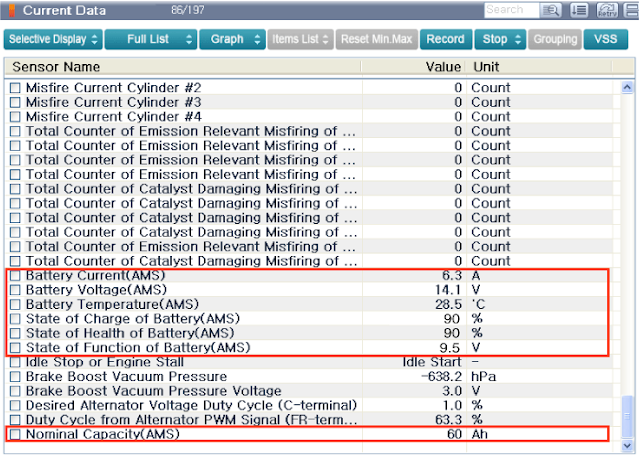This screenshot has width=640, height=457.
Task: Click the VSS button
Action: [606, 40]
